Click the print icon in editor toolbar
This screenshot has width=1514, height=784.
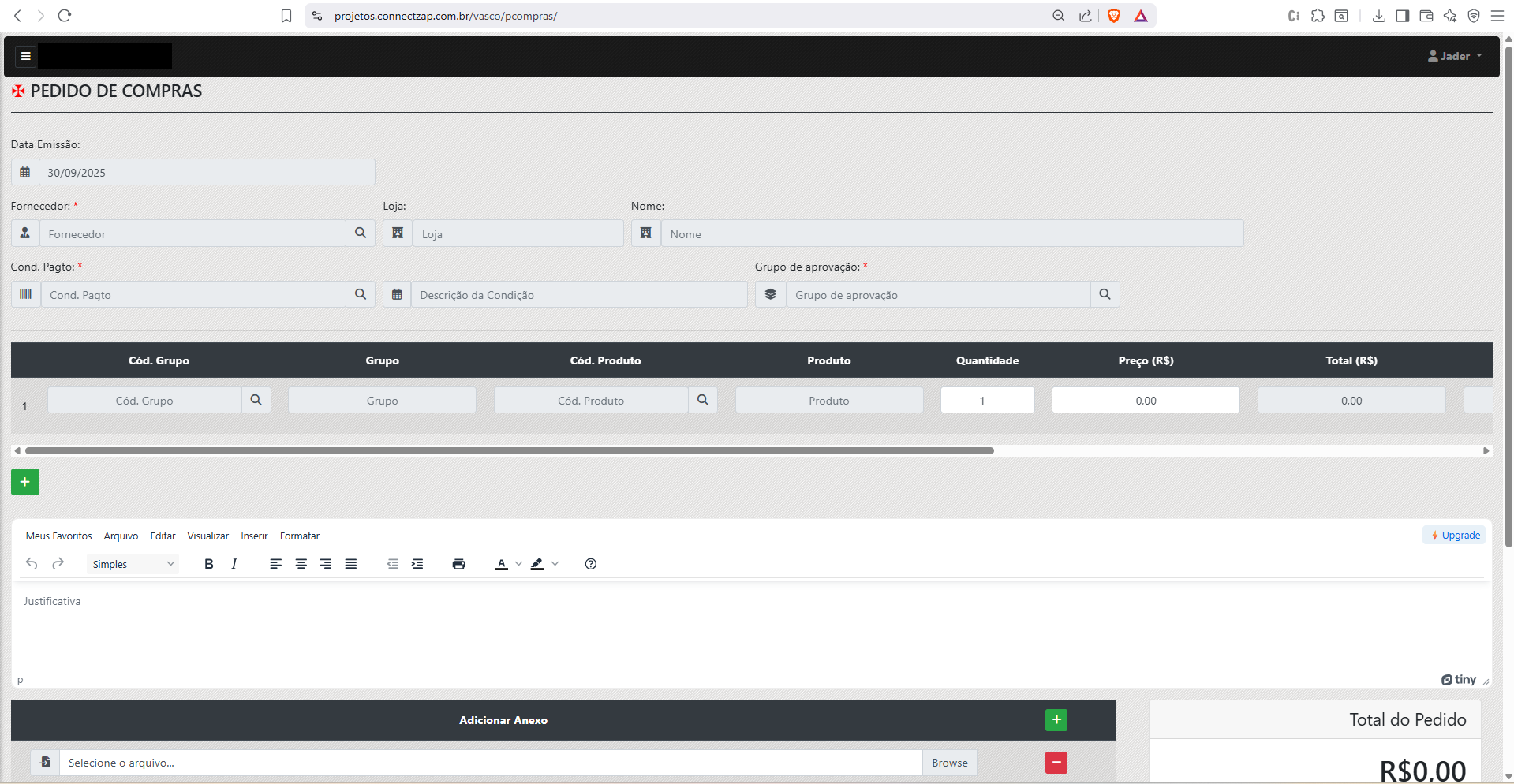point(458,564)
